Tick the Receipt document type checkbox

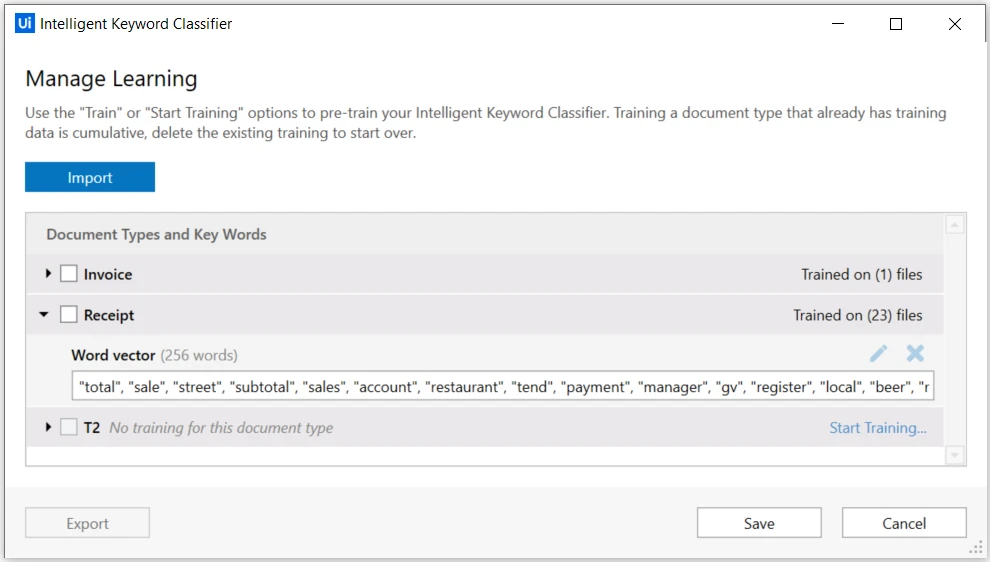click(69, 314)
